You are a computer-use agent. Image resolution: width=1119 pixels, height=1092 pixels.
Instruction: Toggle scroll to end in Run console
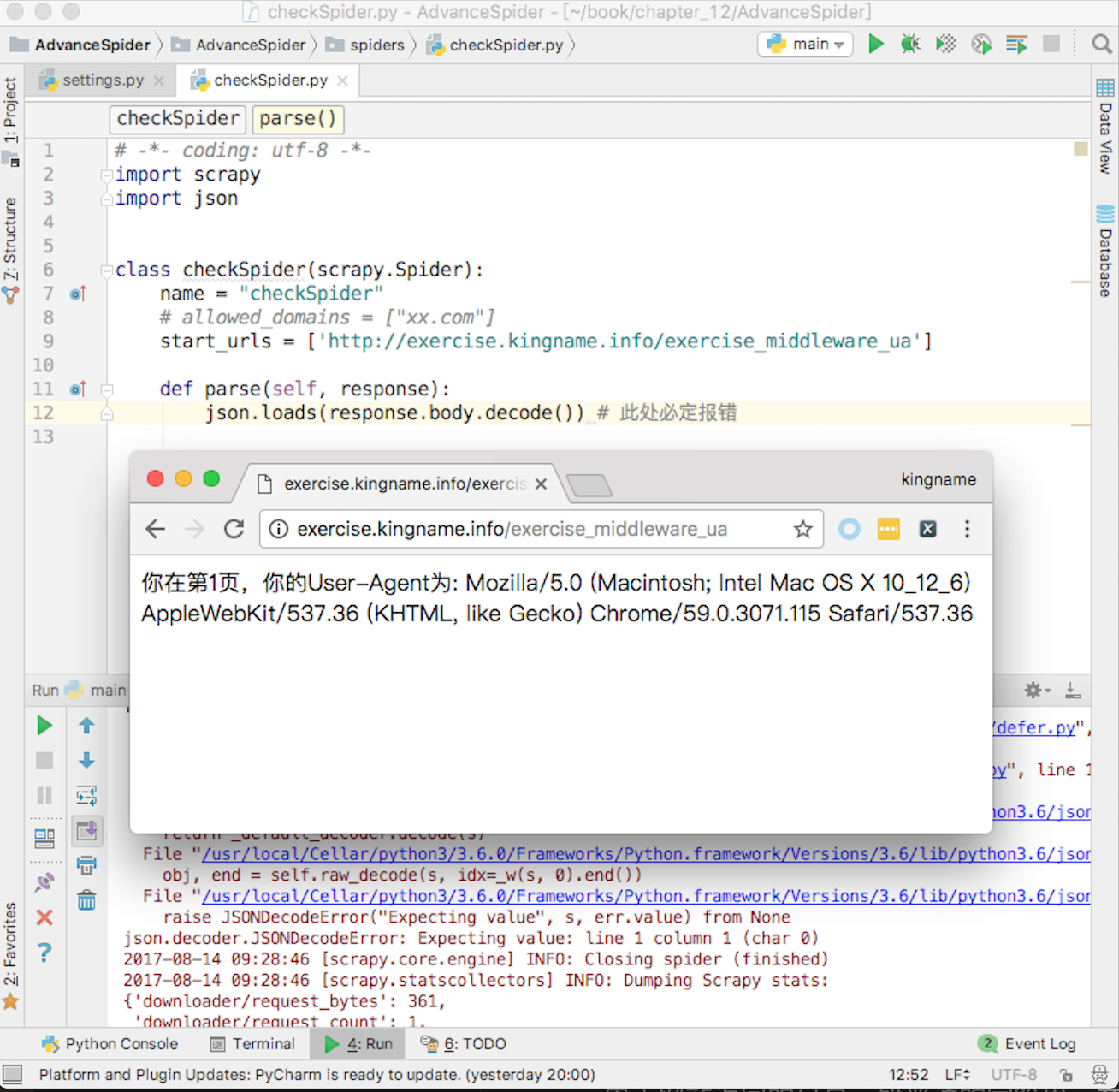[86, 830]
